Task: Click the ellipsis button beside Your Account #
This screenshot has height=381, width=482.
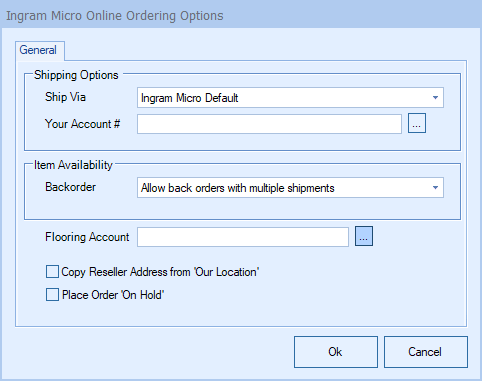Action: point(417,123)
